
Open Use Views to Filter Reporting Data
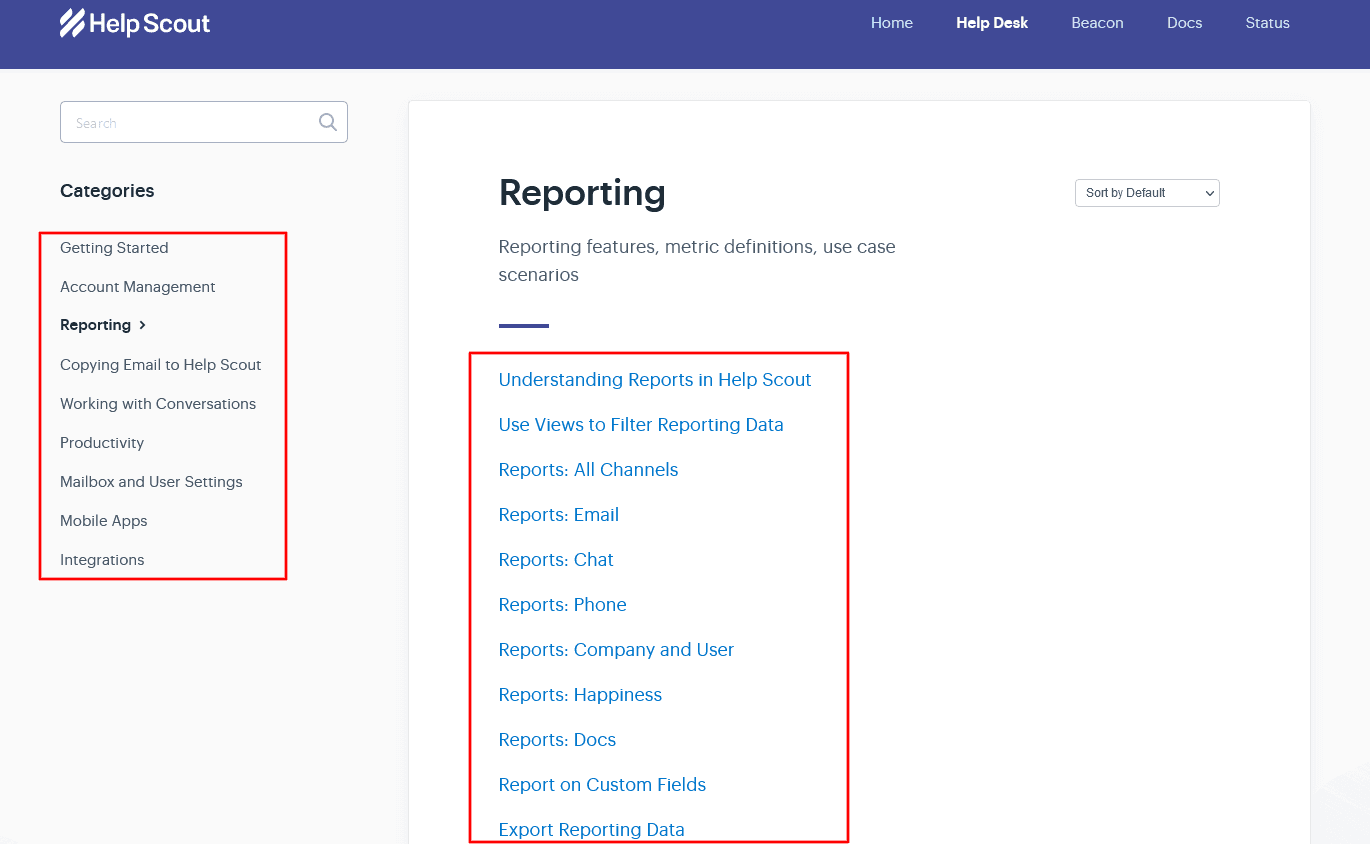641,425
